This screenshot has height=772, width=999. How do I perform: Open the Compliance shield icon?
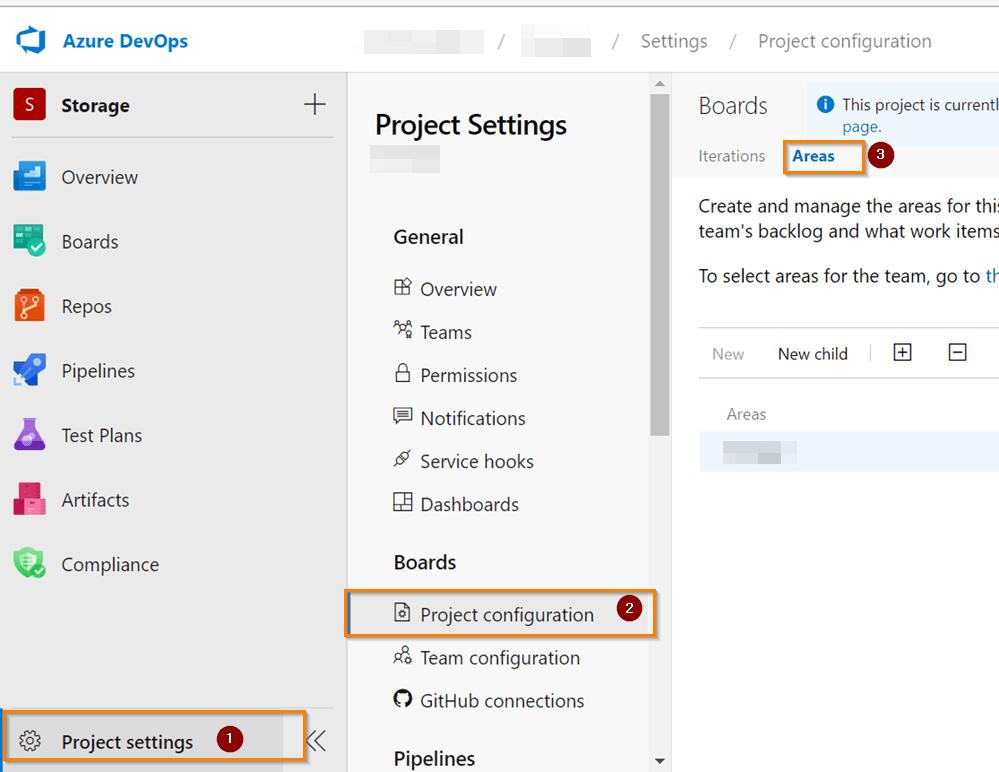29,564
